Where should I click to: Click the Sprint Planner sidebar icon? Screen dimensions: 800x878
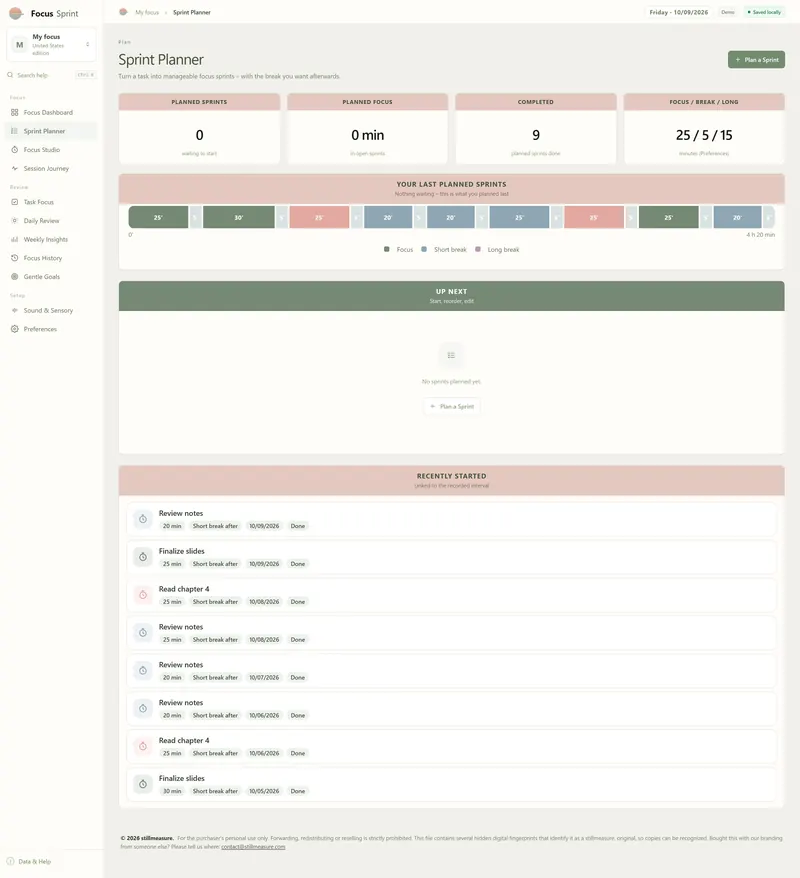pyautogui.click(x=15, y=131)
